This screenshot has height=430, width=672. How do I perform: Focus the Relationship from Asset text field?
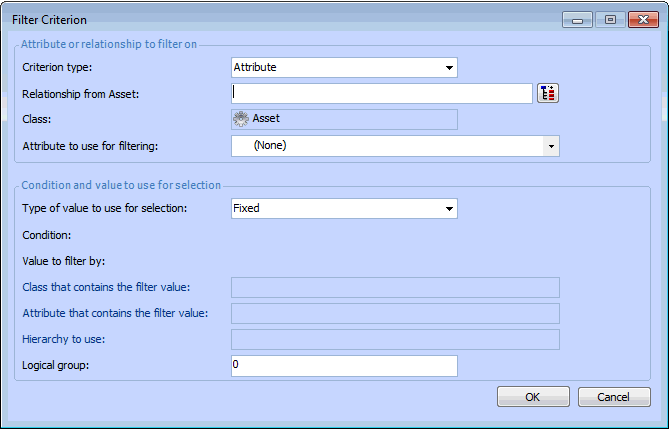381,94
